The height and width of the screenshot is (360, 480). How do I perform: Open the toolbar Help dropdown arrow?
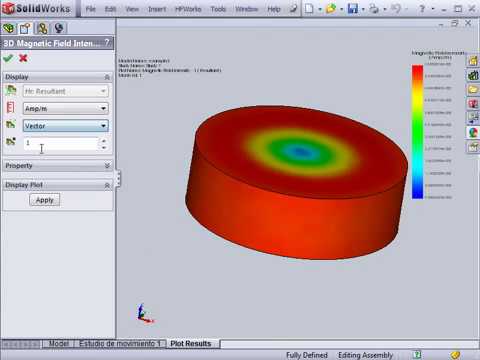click(x=433, y=9)
